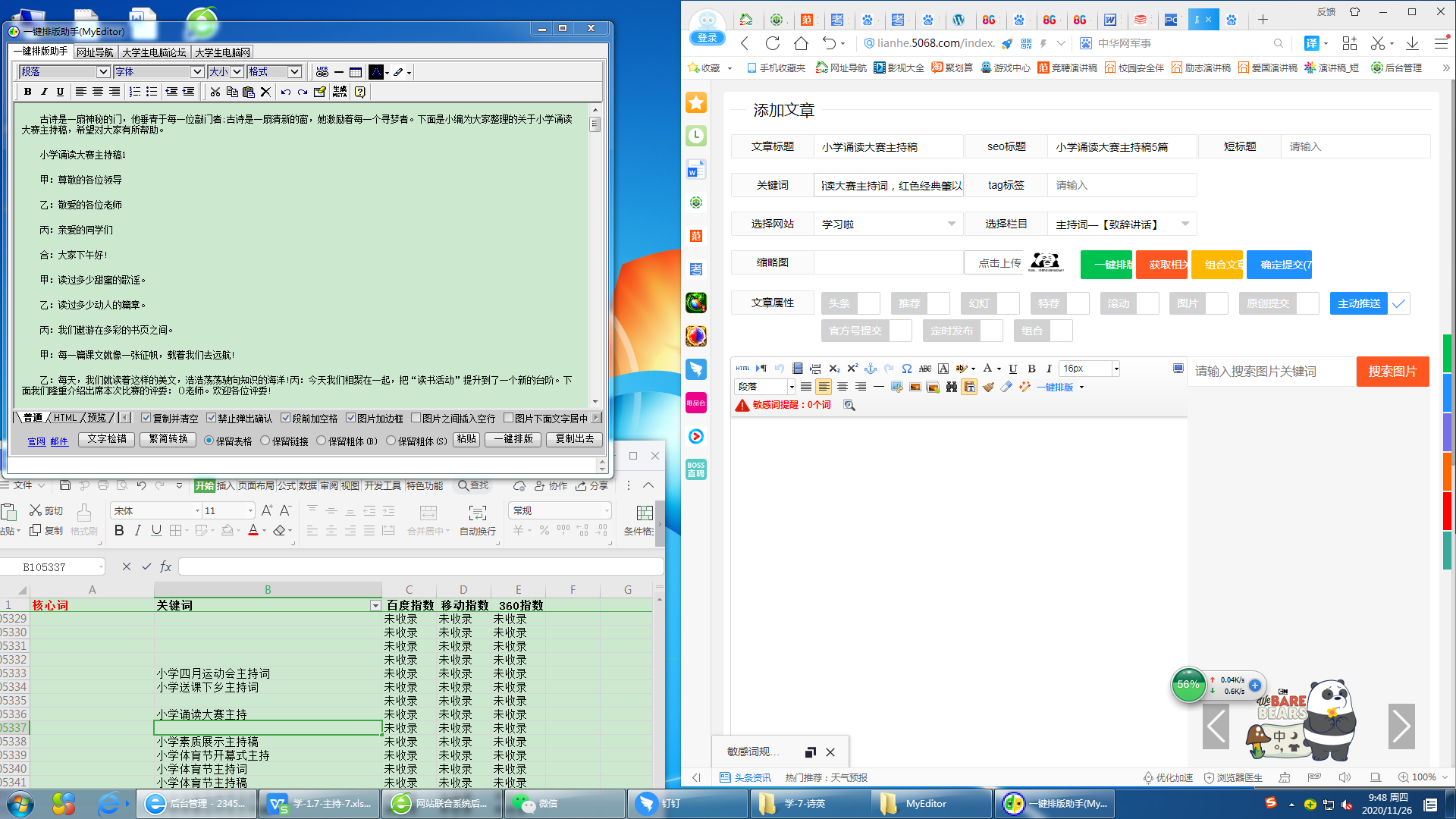Click the binoculars find icon in web editor
The image size is (1456, 819).
951,387
